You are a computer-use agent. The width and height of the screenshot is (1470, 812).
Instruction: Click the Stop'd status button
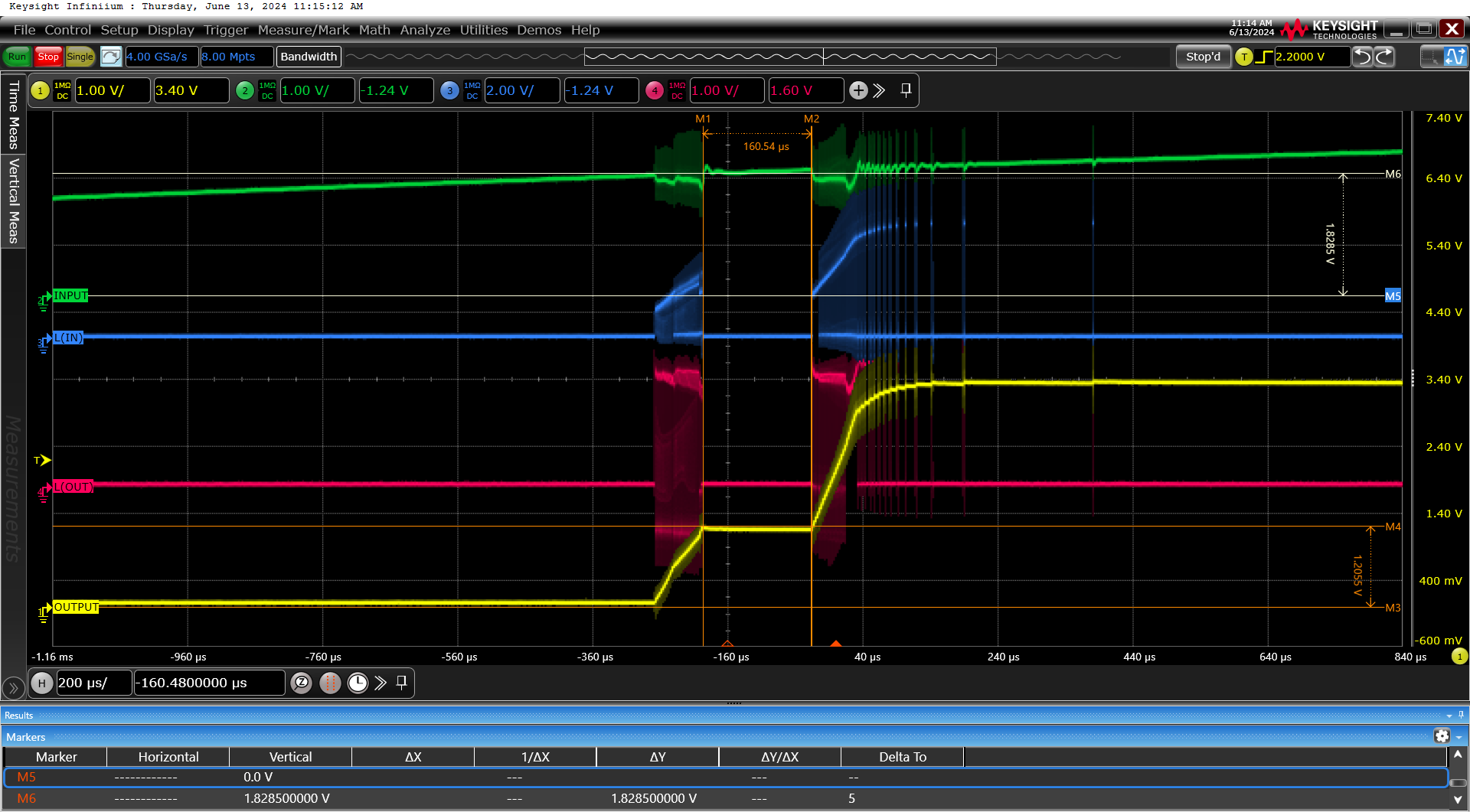click(x=1203, y=57)
